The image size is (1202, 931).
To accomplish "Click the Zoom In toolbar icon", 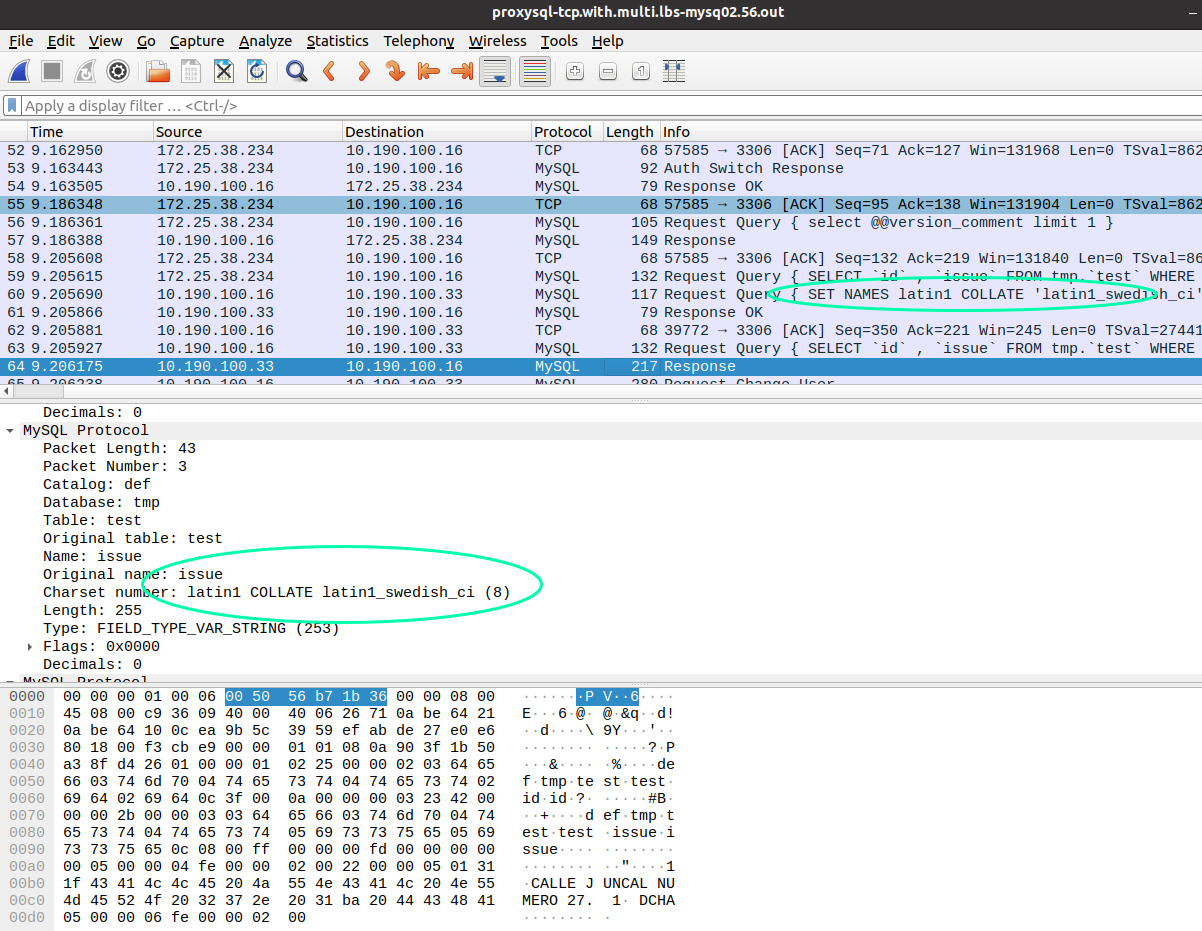I will coord(574,71).
